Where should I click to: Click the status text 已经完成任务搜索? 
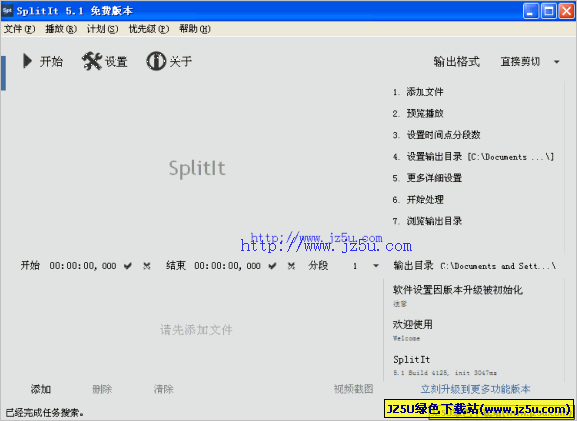pos(45,413)
